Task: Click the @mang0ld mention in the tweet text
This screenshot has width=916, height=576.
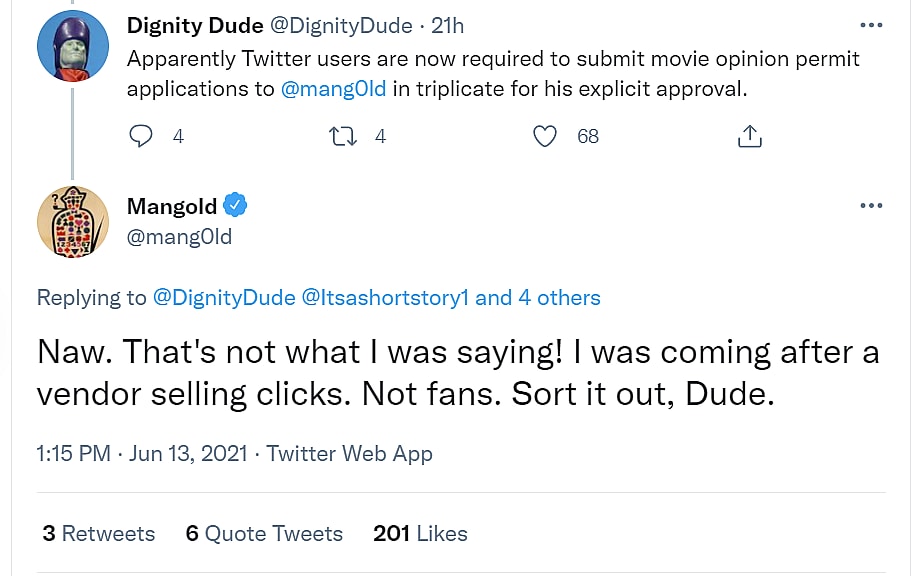Action: coord(332,88)
